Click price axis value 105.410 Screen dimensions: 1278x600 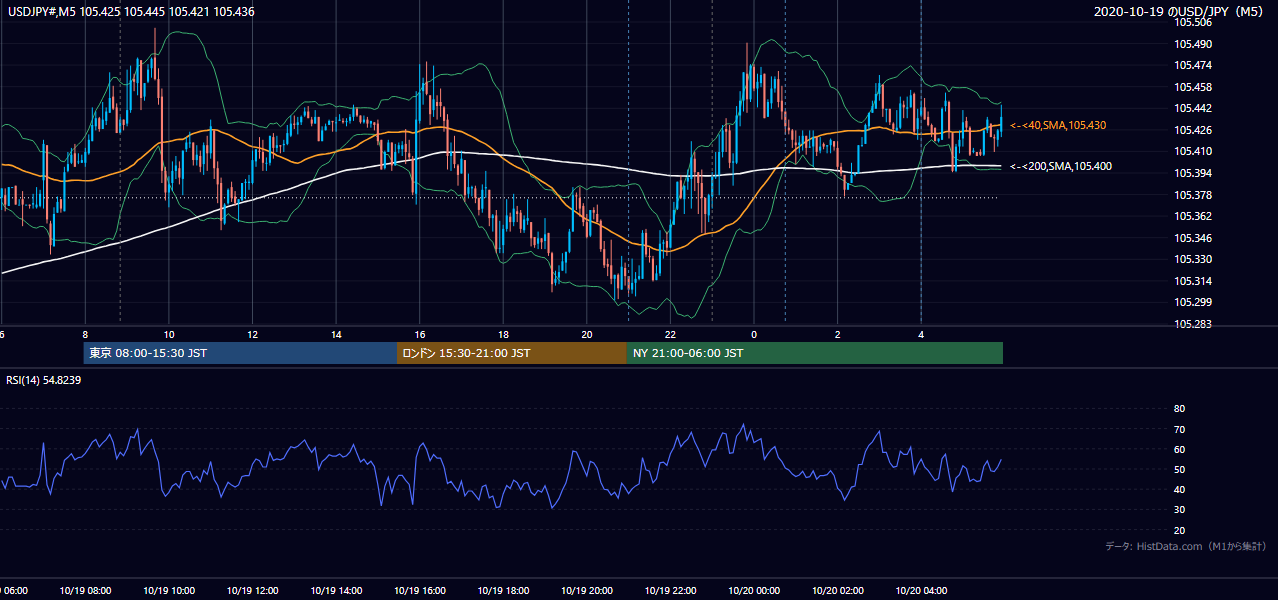click(1193, 151)
